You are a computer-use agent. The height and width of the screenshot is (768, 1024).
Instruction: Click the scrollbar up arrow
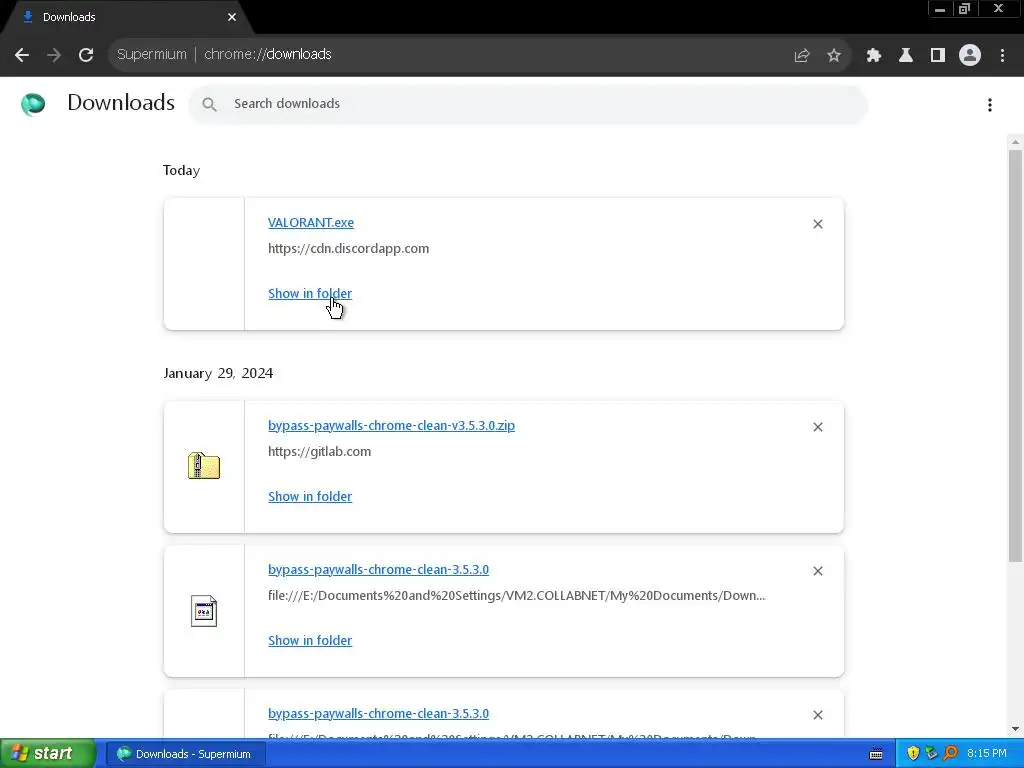[x=1016, y=142]
